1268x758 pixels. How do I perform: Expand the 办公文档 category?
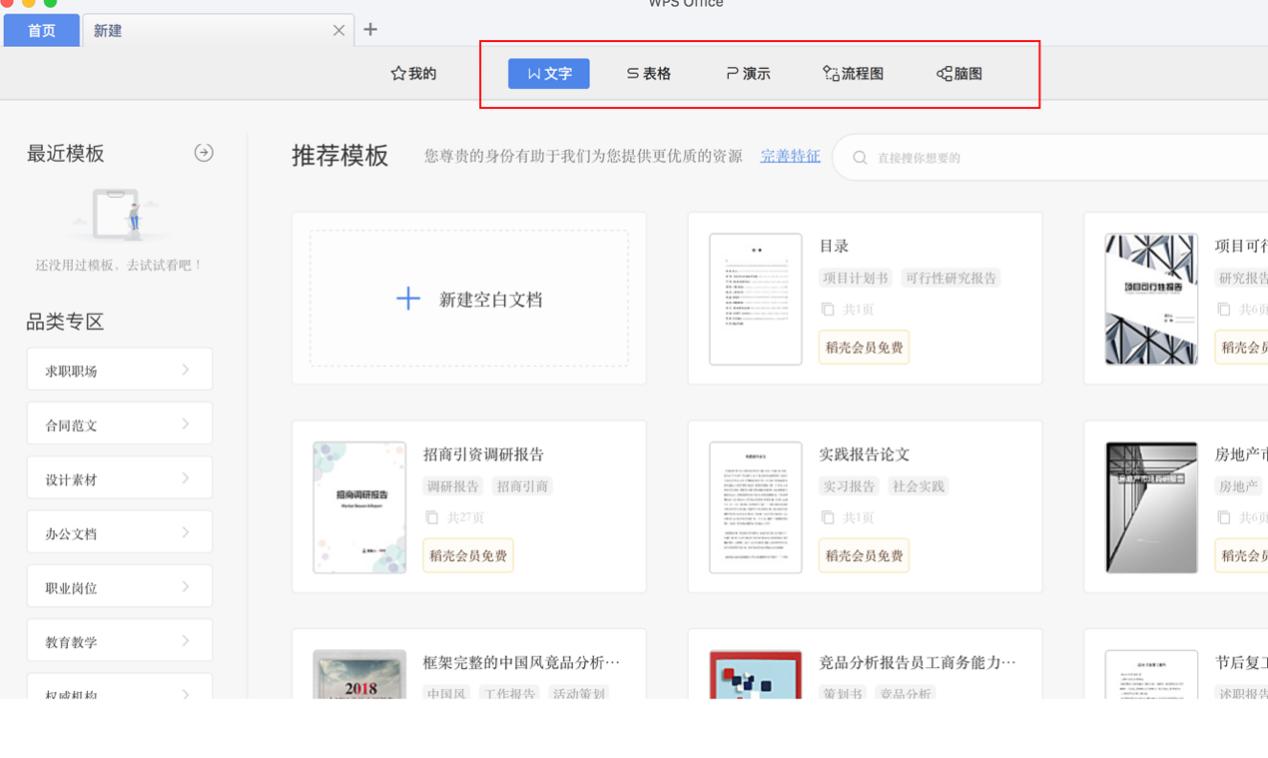pyautogui.click(x=119, y=531)
